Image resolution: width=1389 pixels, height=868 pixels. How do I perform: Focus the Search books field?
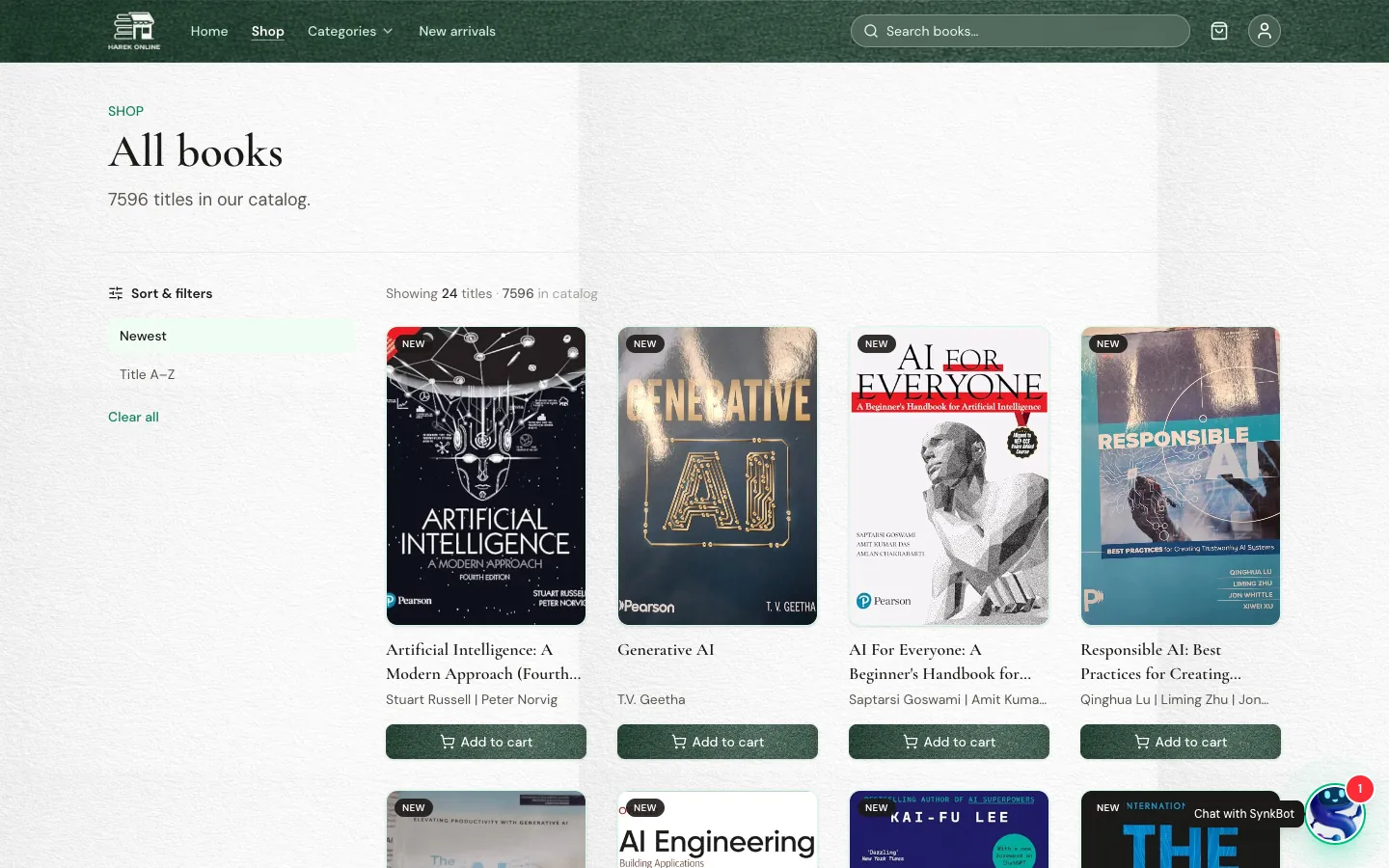1021,31
